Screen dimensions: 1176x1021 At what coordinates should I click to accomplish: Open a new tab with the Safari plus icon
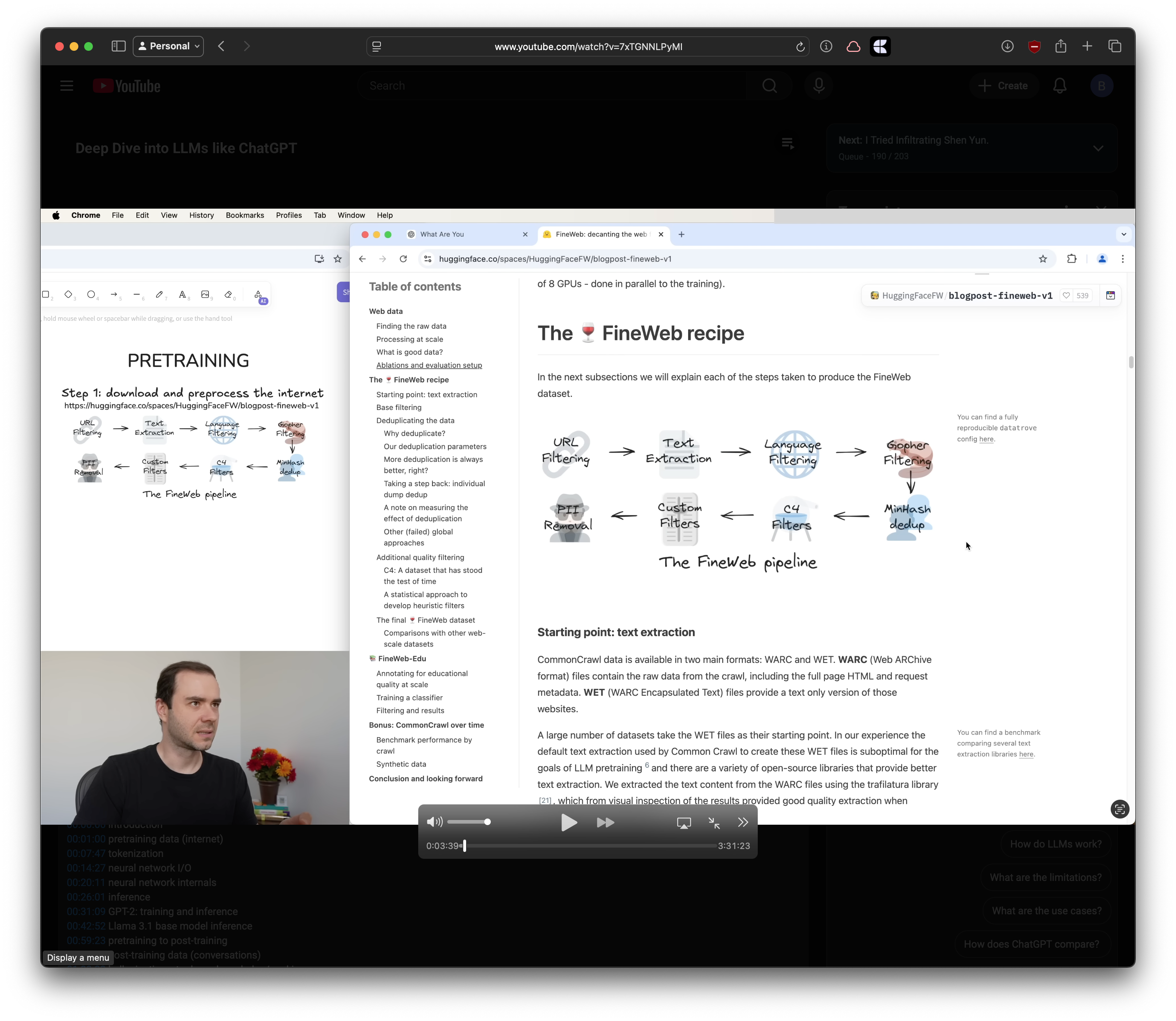coord(1087,46)
